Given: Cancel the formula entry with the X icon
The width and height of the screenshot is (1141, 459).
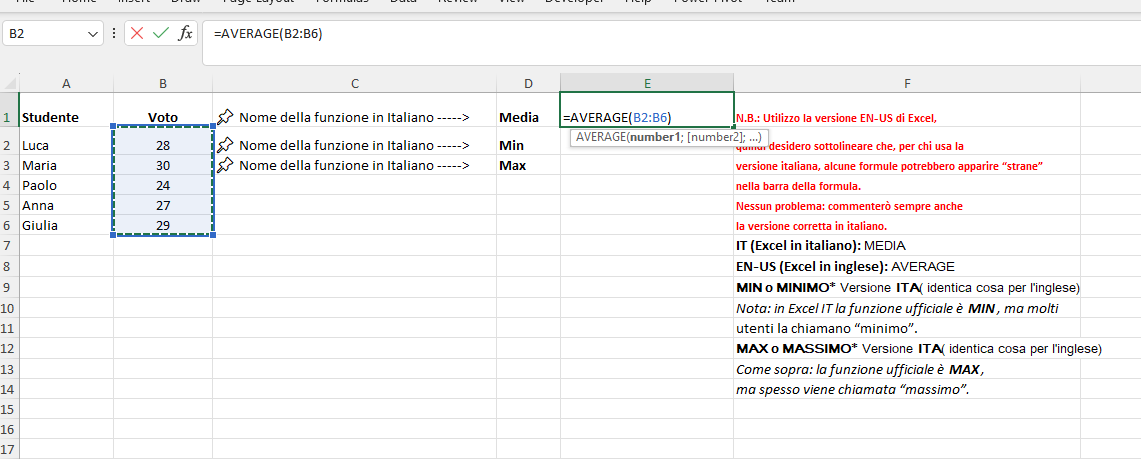Looking at the screenshot, I should click(x=138, y=33).
